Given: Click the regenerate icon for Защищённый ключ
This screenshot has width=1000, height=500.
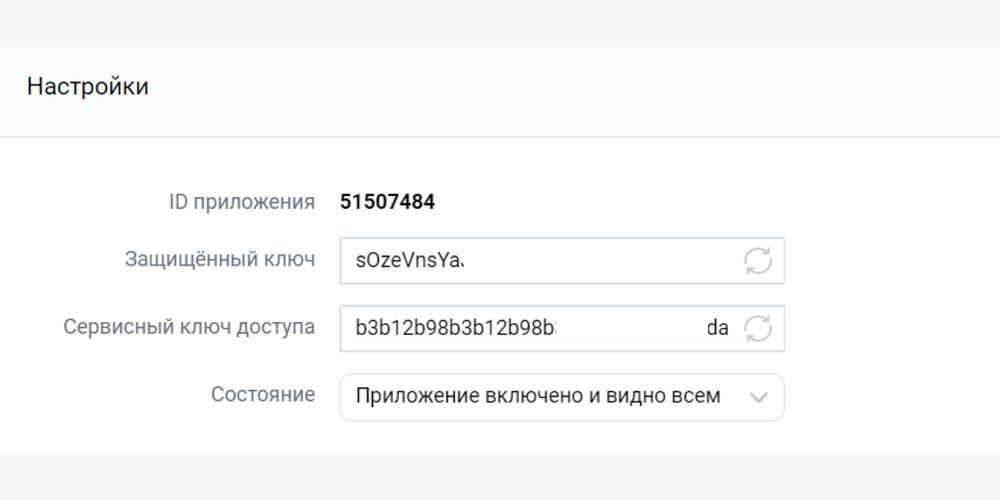Looking at the screenshot, I should [758, 261].
